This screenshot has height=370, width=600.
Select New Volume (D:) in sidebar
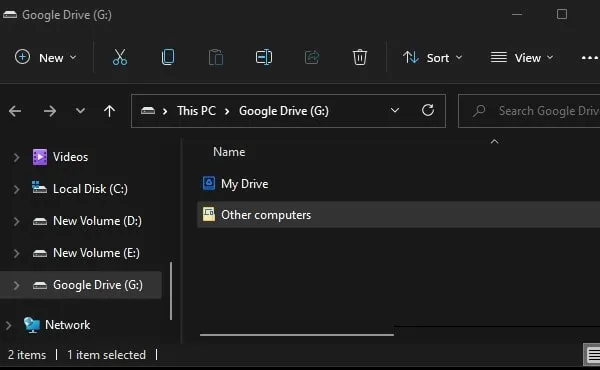97,221
